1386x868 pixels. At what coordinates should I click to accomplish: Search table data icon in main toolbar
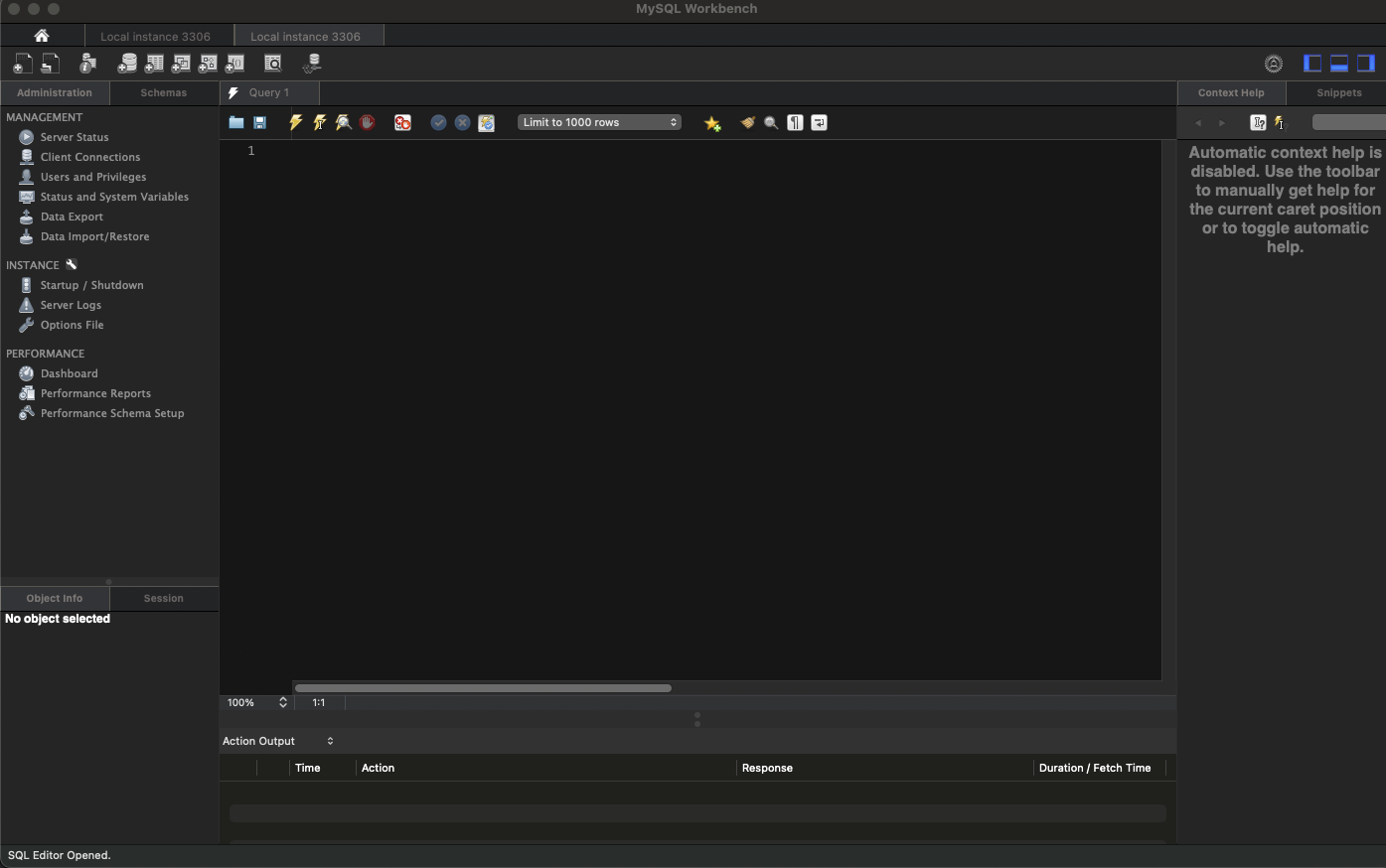point(272,64)
